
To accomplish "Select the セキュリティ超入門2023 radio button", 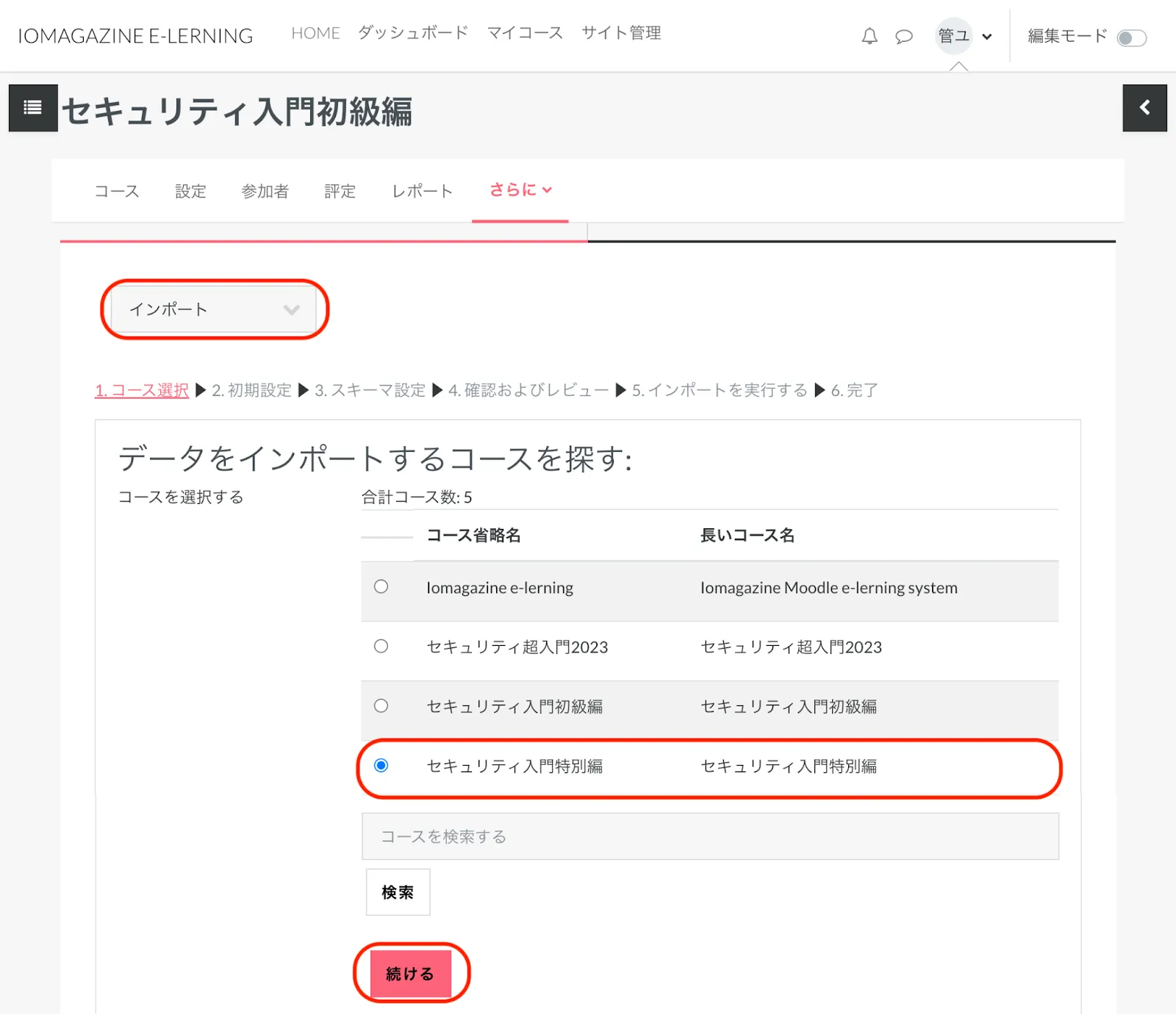I will tap(381, 646).
